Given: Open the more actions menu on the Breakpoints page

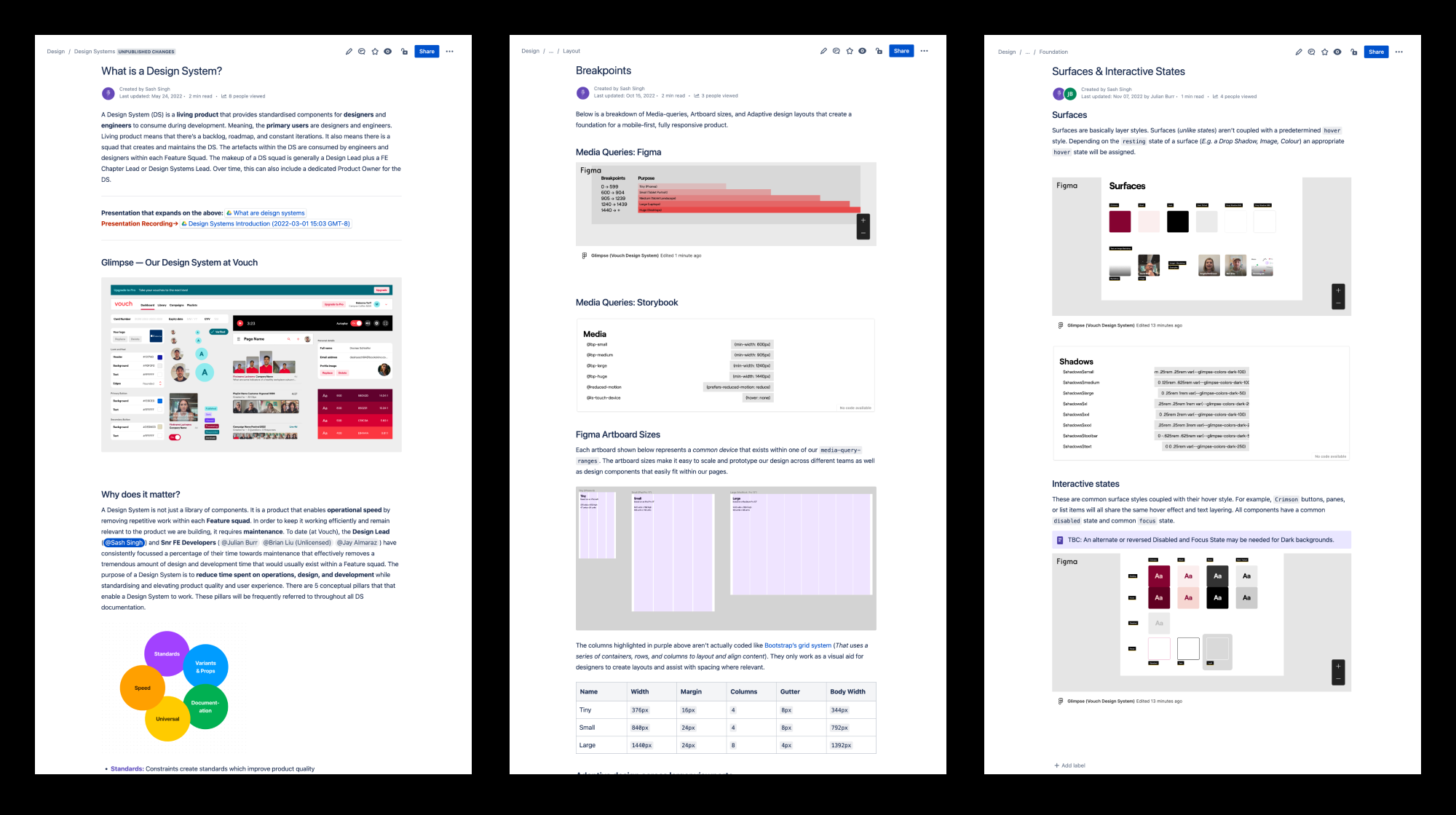Looking at the screenshot, I should click(x=924, y=51).
